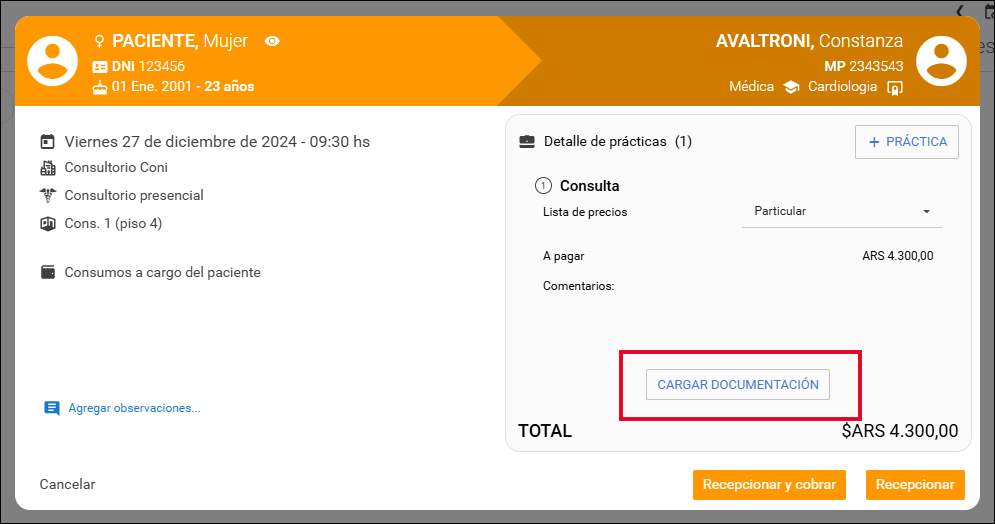Open the Lista de precios Particular dropdown
Screen dimensions: 995x524
[841, 212]
